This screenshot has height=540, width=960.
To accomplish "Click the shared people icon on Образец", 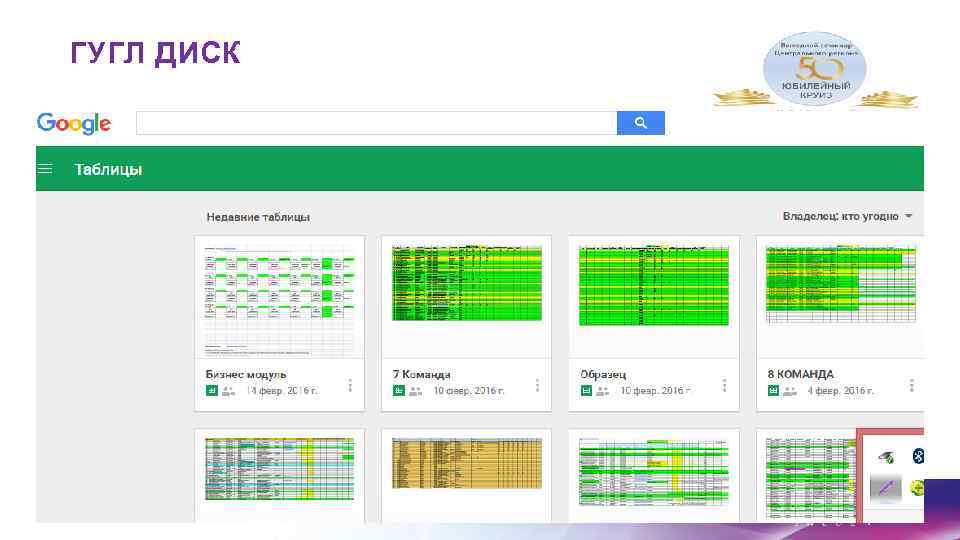I will point(603,391).
